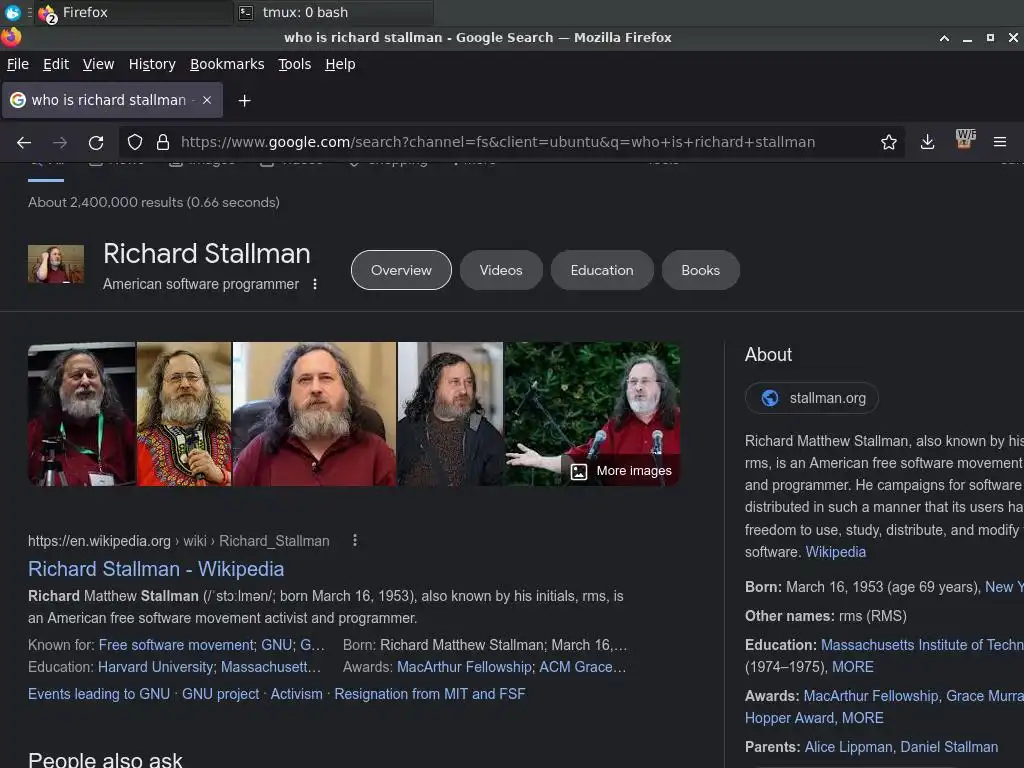1024x768 pixels.
Task: Click MORE after the Education years
Action: coord(852,667)
